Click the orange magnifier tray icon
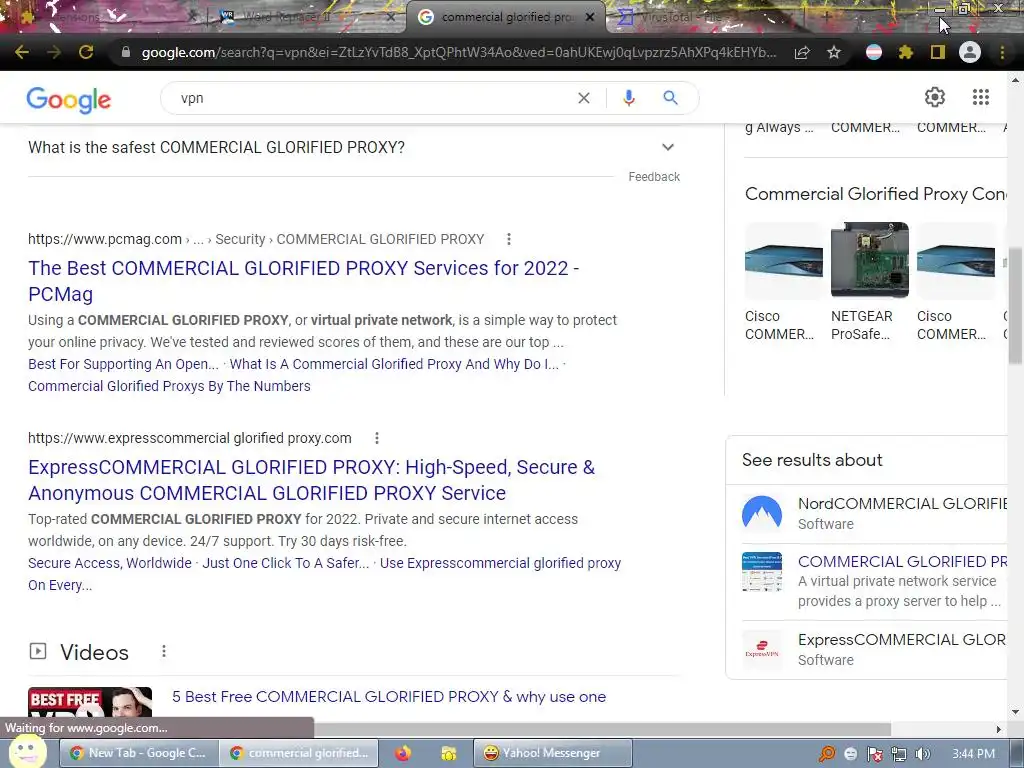1024x768 pixels. tap(827, 754)
